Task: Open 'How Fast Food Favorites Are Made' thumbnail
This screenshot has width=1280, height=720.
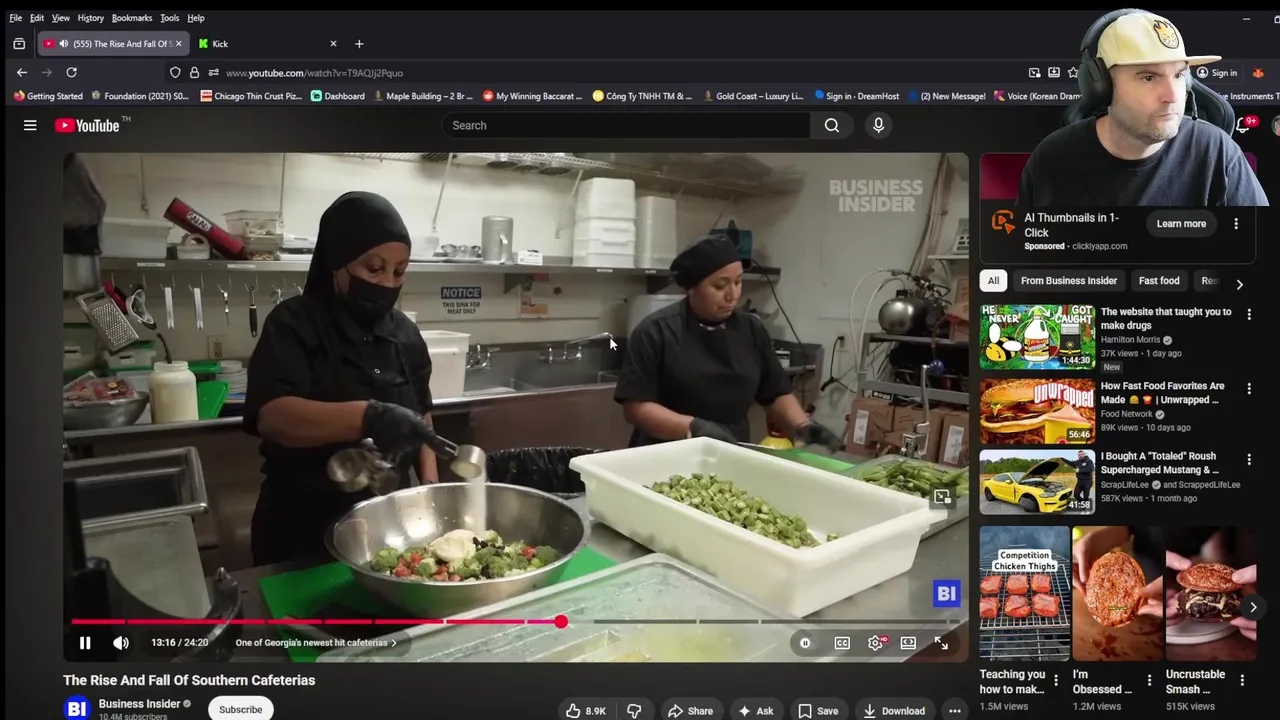Action: click(x=1037, y=411)
